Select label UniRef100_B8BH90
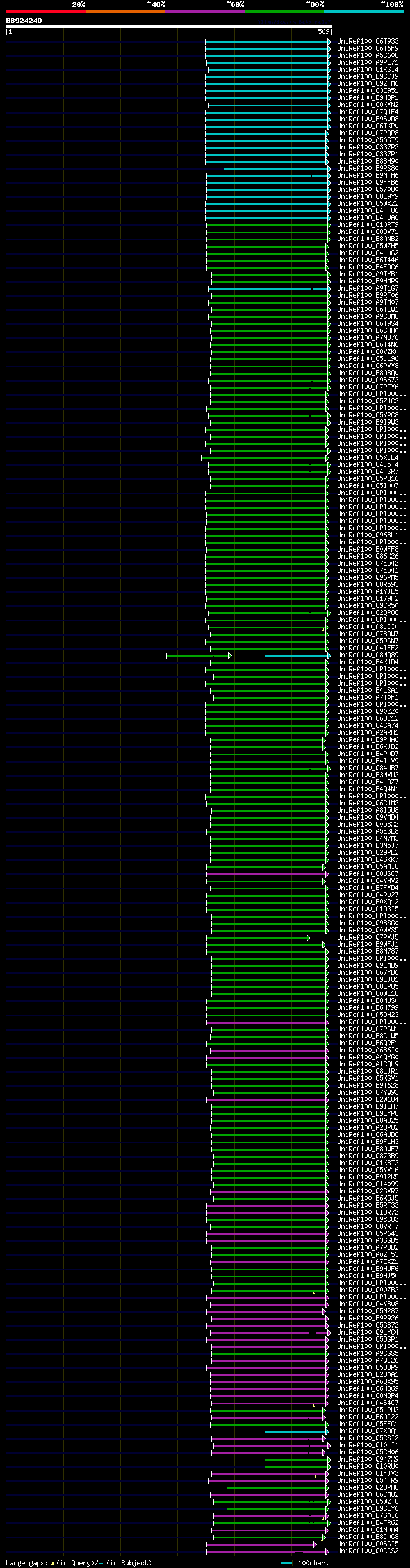This screenshot has width=410, height=1568. pyautogui.click(x=368, y=161)
